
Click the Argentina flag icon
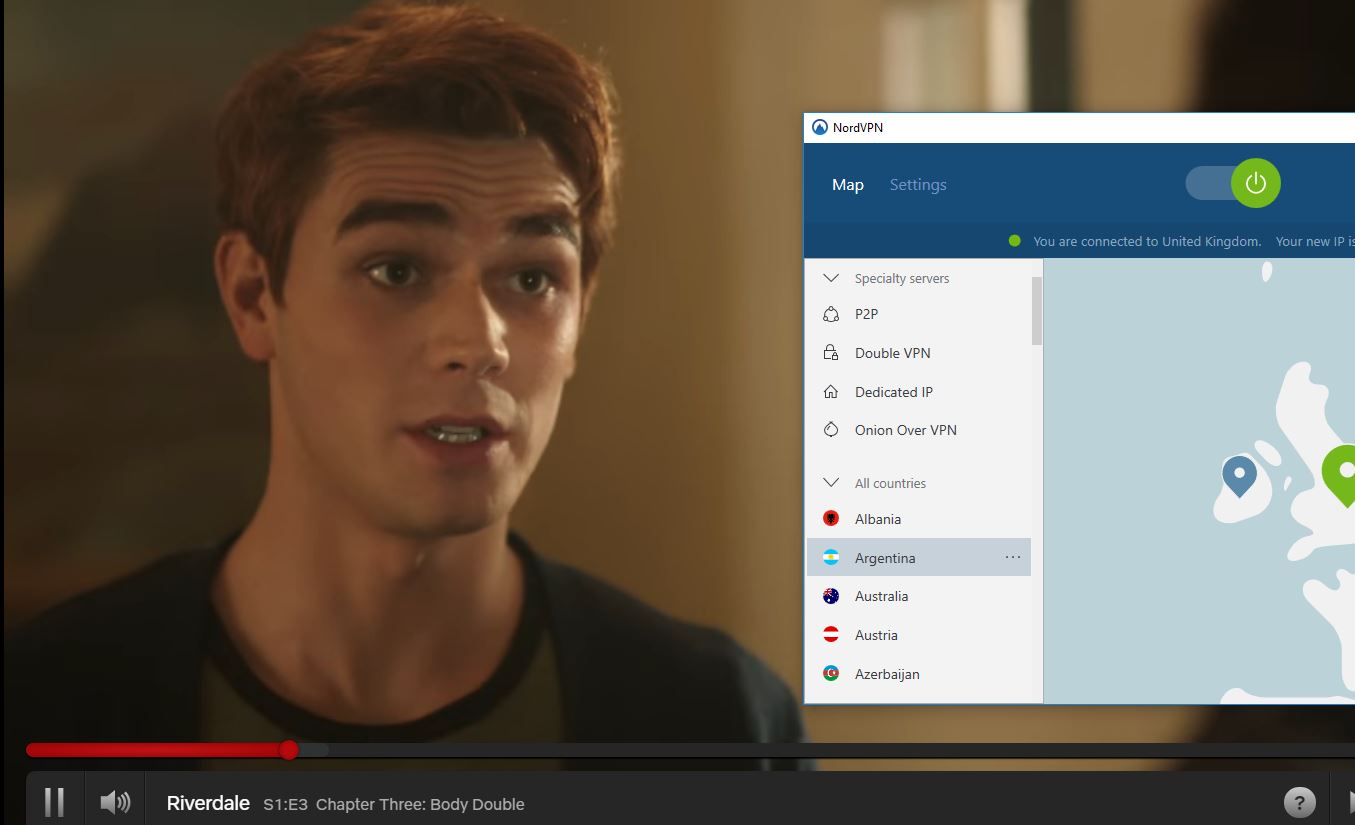coord(831,558)
